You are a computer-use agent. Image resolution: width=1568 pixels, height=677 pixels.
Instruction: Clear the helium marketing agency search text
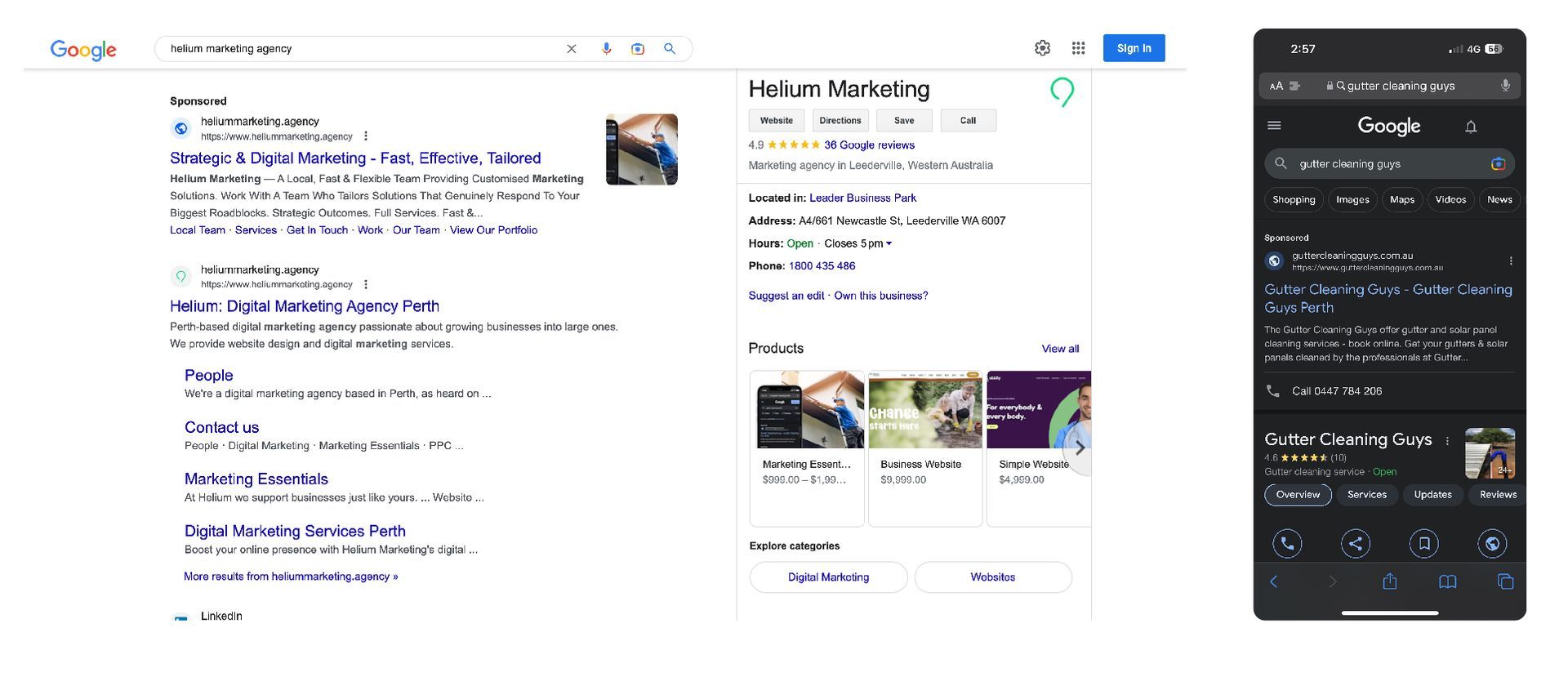pos(572,49)
